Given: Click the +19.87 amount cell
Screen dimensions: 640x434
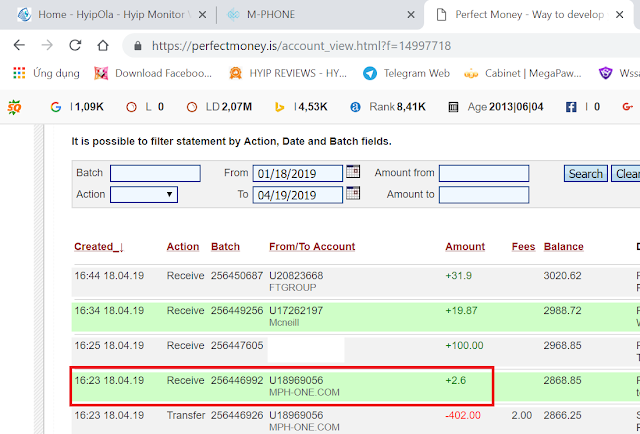Looking at the screenshot, I should (x=461, y=311).
